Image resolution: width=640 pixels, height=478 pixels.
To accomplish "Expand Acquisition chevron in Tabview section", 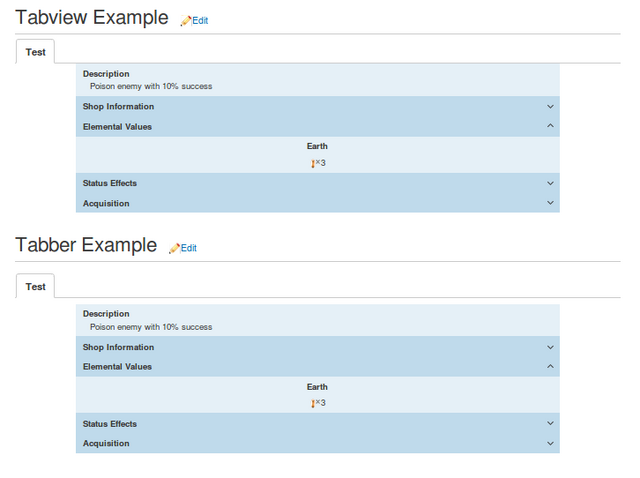I will 550,203.
